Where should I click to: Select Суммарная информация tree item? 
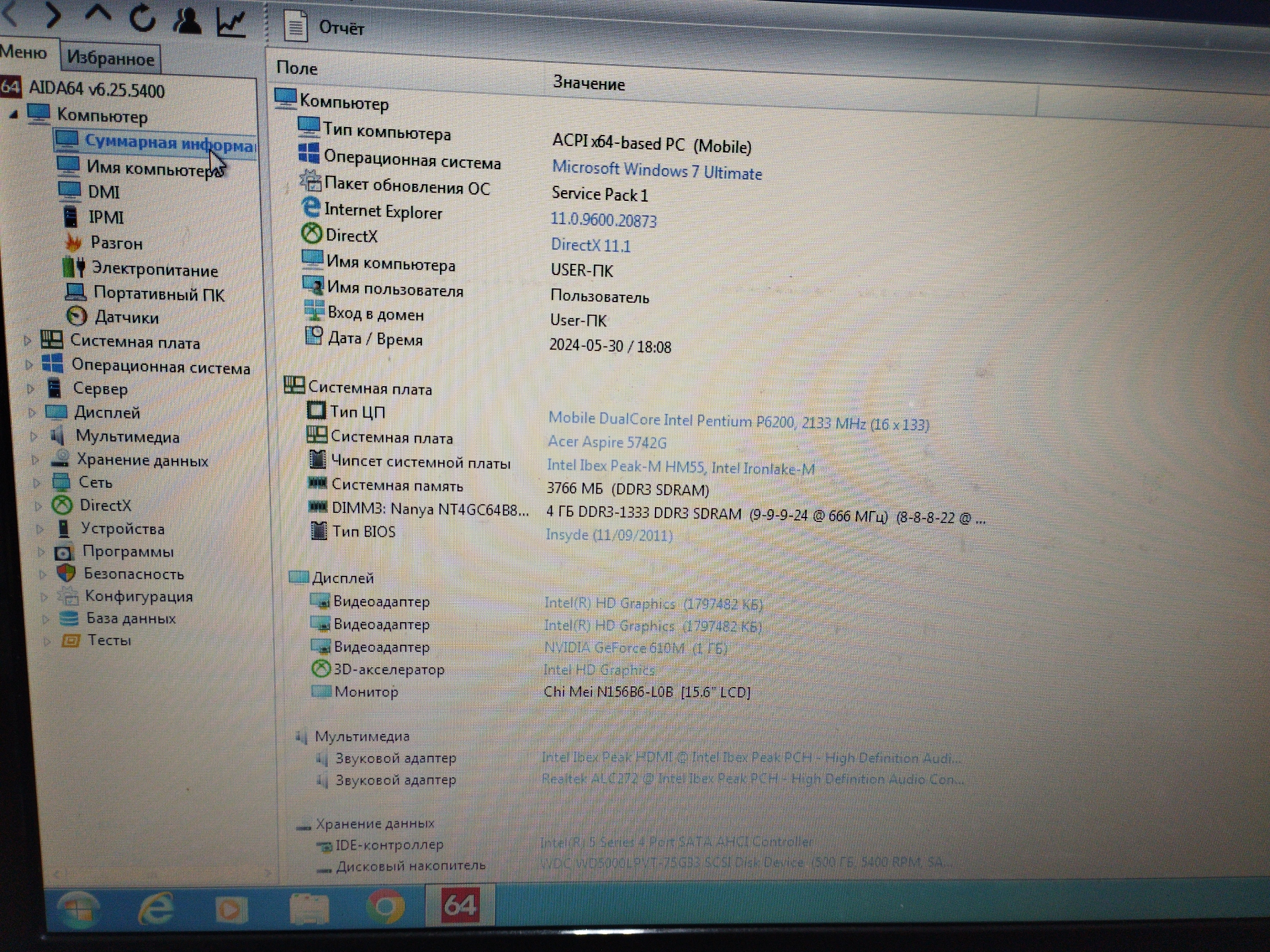coord(155,141)
